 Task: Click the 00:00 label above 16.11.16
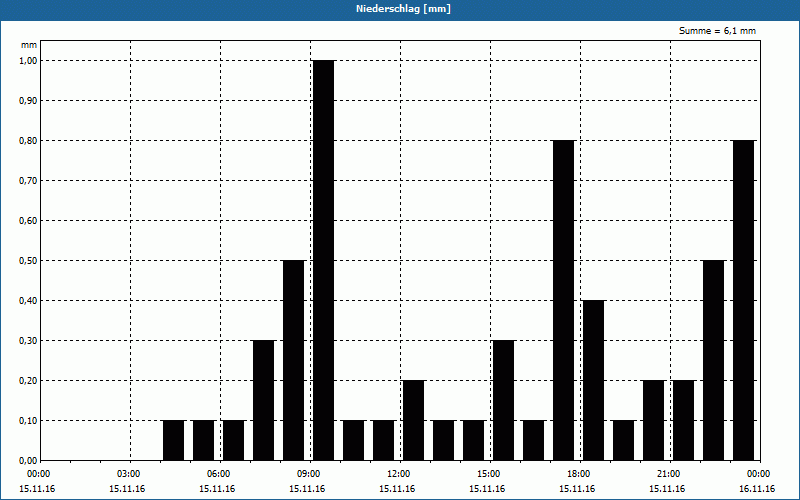tap(759, 474)
